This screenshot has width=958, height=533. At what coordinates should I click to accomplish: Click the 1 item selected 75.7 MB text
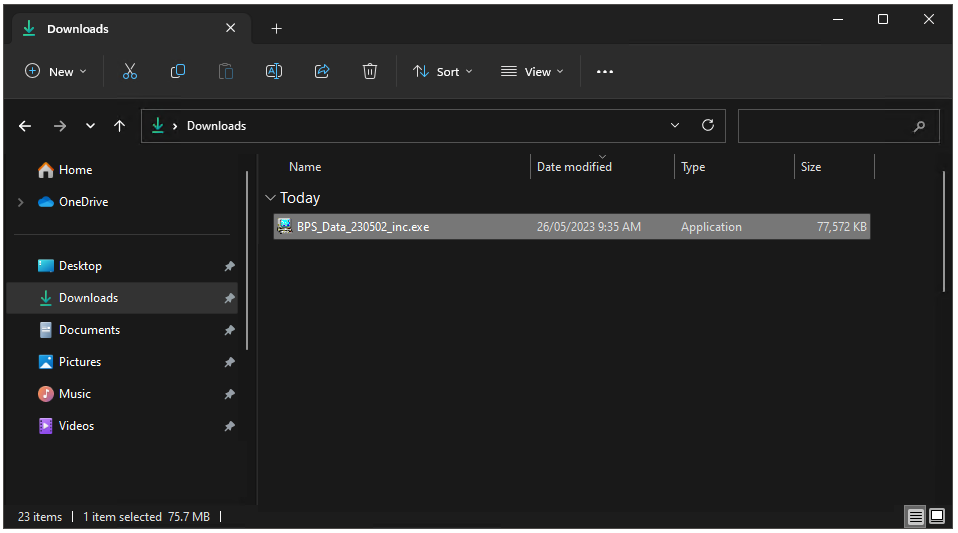146,517
